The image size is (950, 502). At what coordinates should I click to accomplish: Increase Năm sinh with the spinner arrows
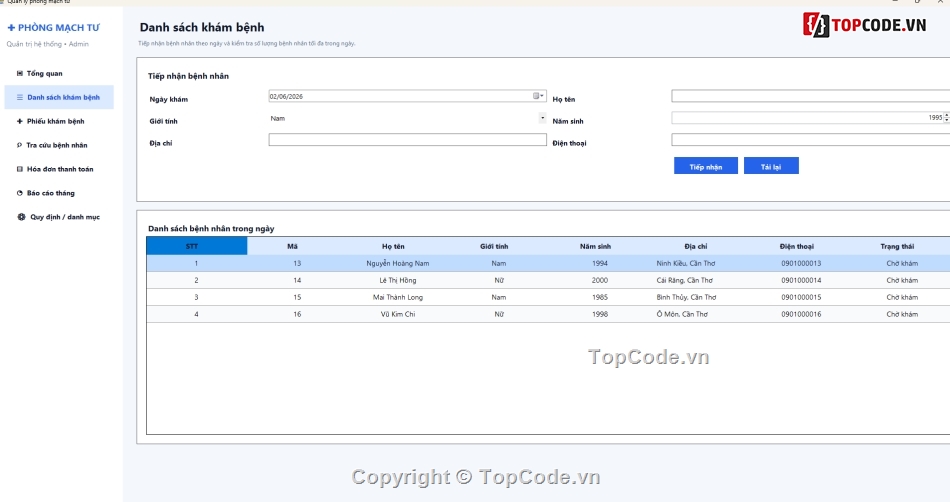pyautogui.click(x=946, y=115)
